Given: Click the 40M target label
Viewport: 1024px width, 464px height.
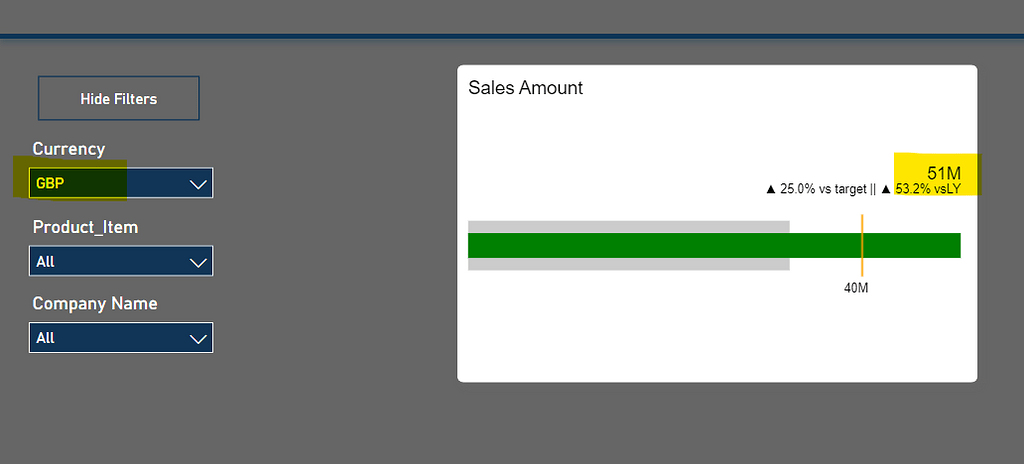Looking at the screenshot, I should (x=856, y=289).
